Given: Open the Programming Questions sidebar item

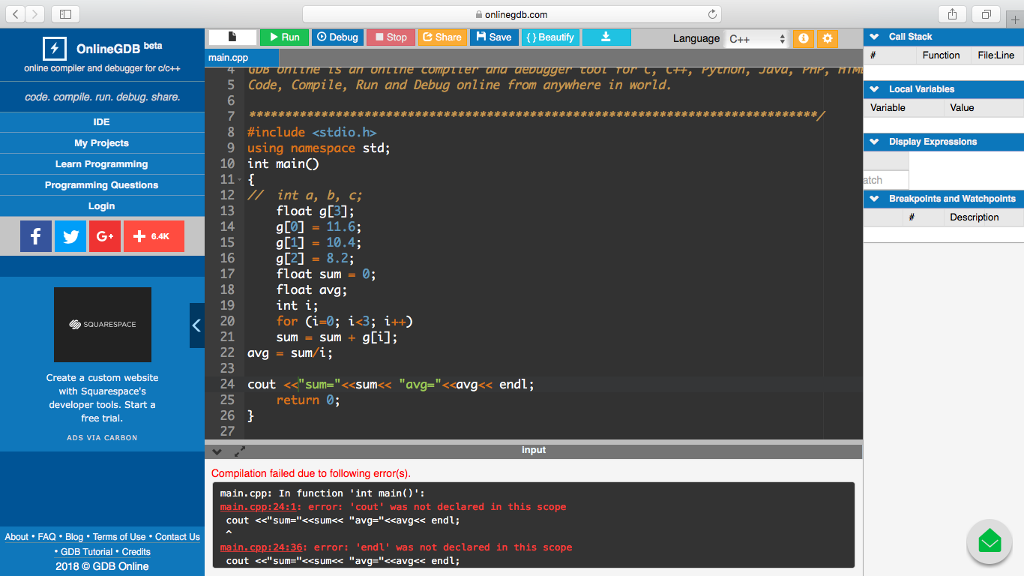Looking at the screenshot, I should pos(102,185).
